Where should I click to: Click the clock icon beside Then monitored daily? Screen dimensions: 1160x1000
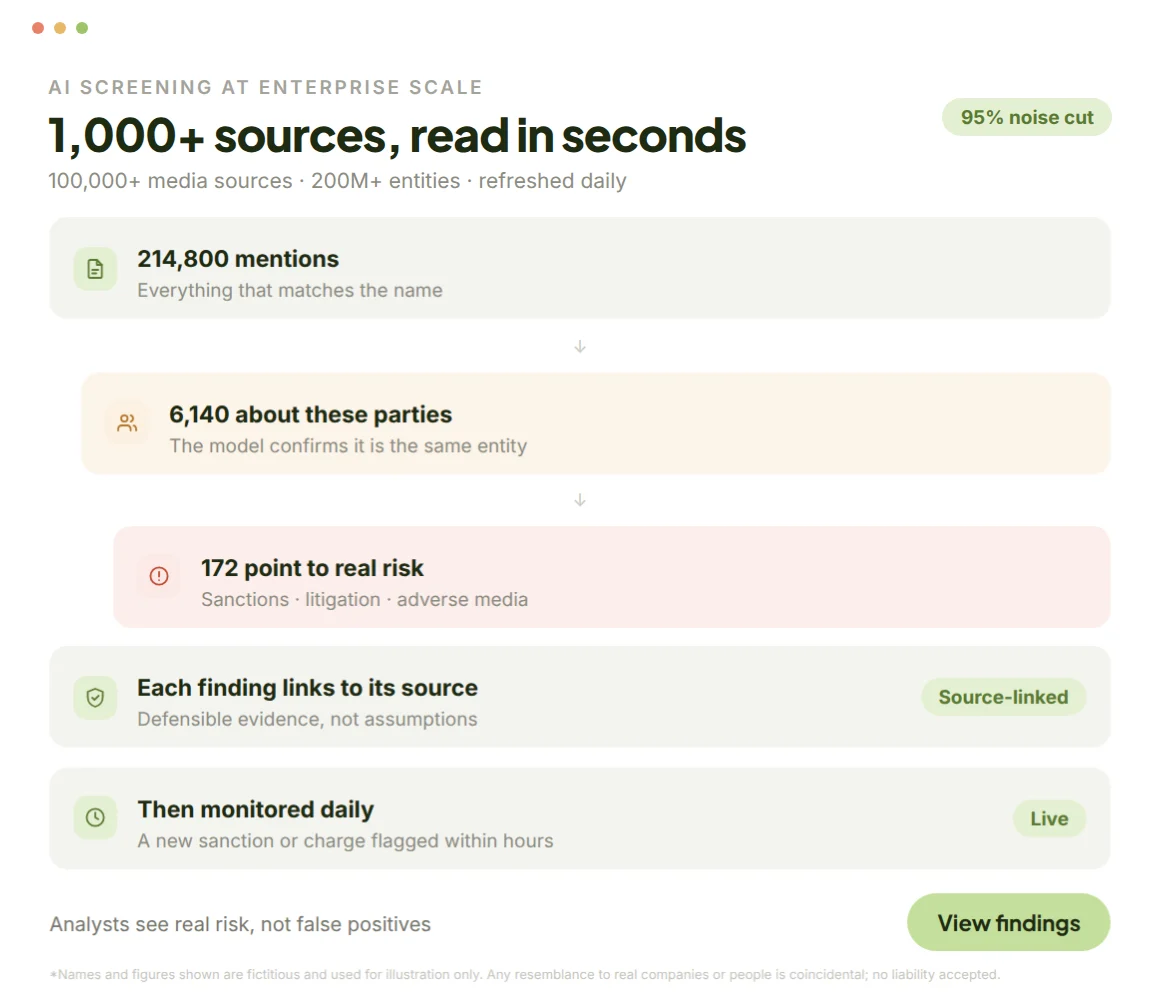pyautogui.click(x=95, y=817)
